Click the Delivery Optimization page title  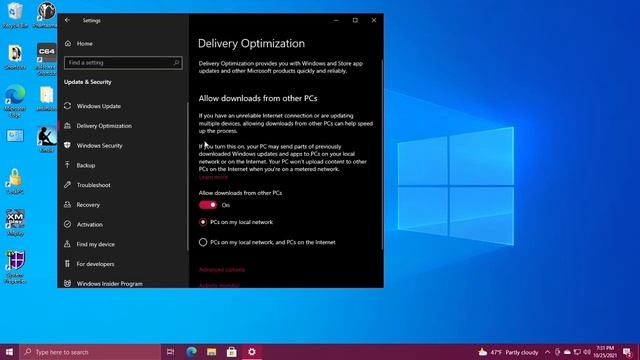pos(251,43)
